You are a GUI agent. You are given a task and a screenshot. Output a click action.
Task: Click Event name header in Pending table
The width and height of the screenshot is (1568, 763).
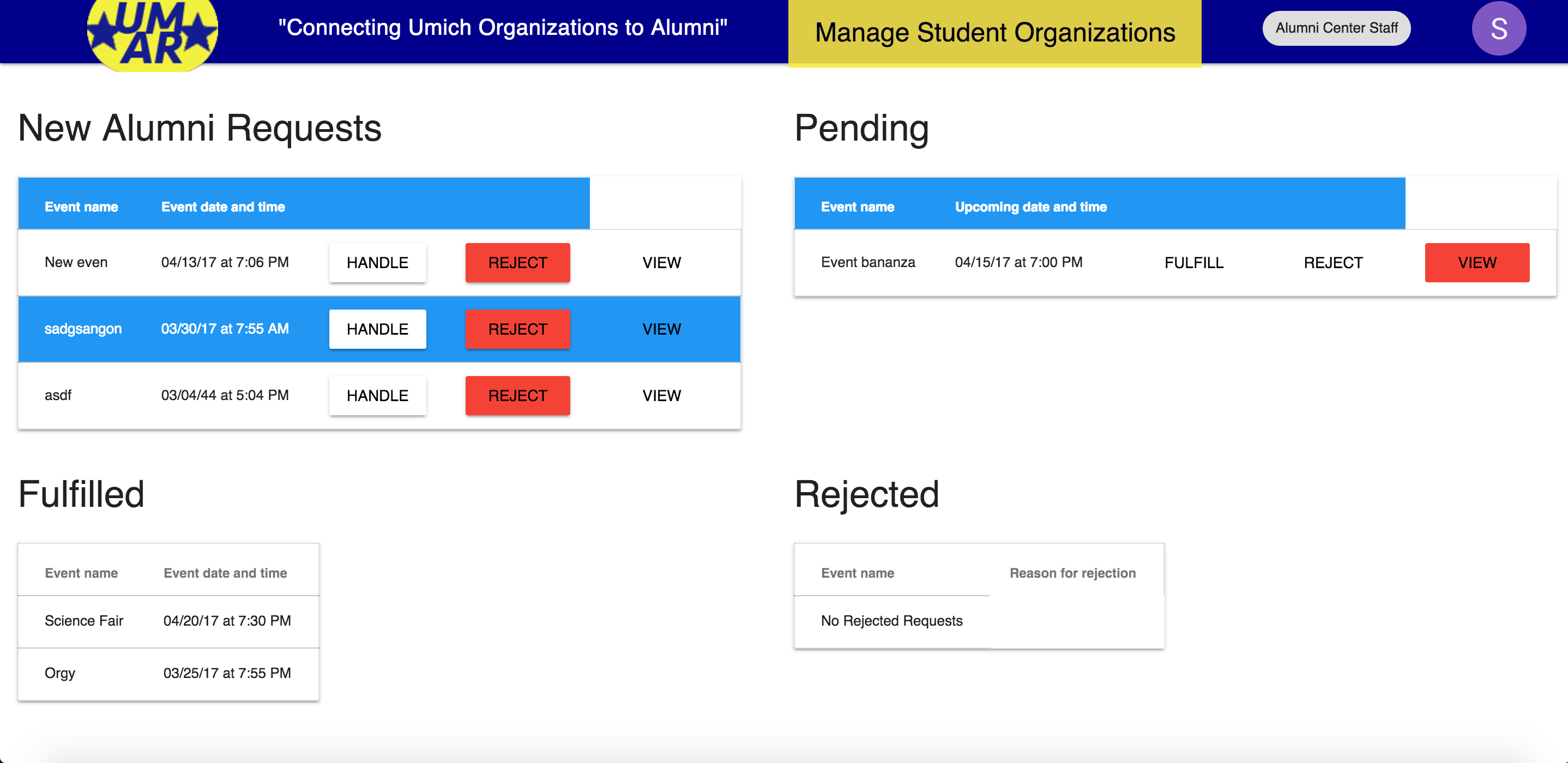coord(857,207)
